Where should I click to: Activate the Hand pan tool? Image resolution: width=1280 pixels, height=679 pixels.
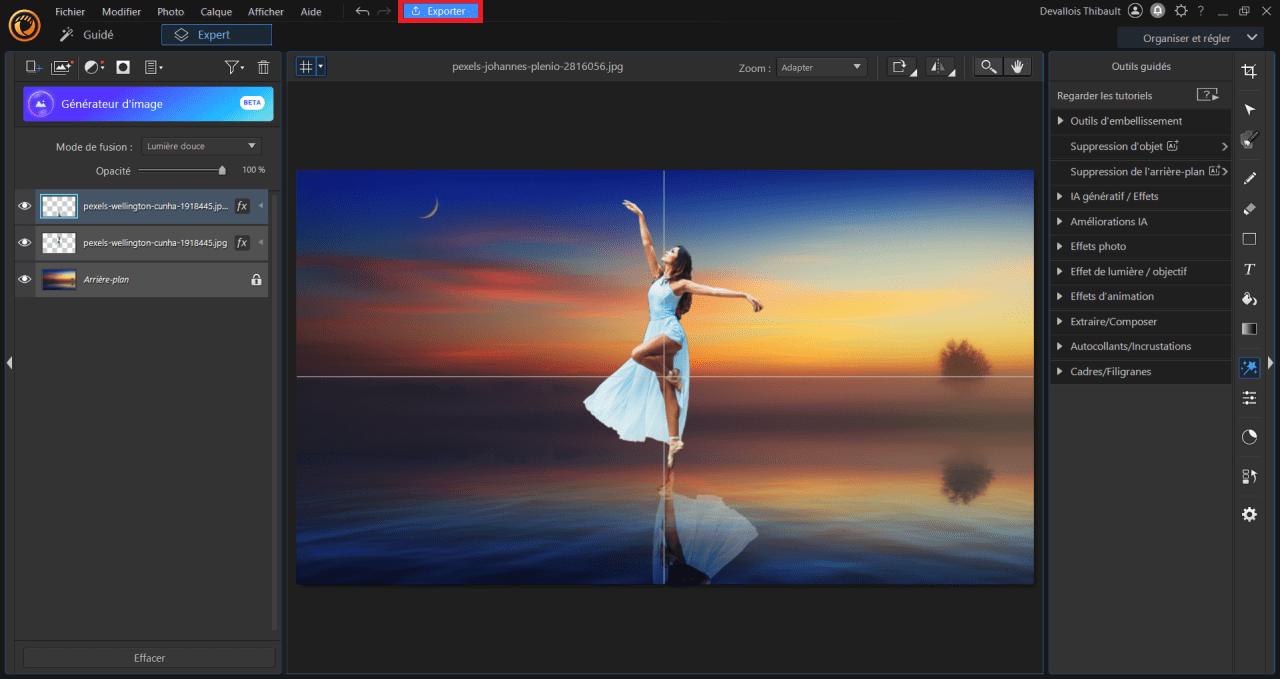pos(1018,67)
